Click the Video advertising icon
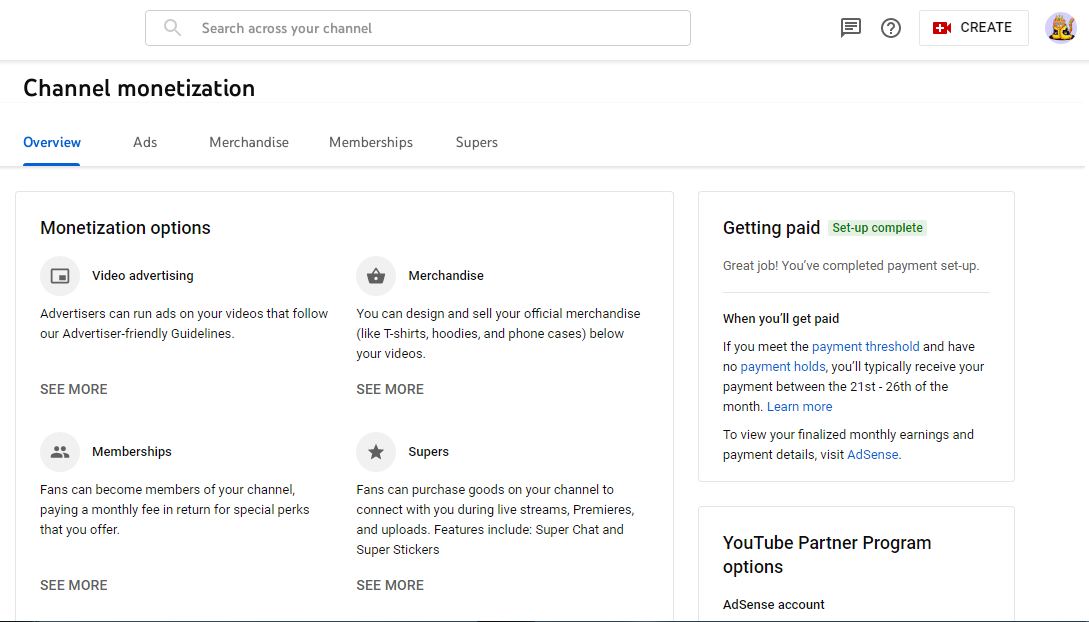The width and height of the screenshot is (1089, 622). coord(60,276)
